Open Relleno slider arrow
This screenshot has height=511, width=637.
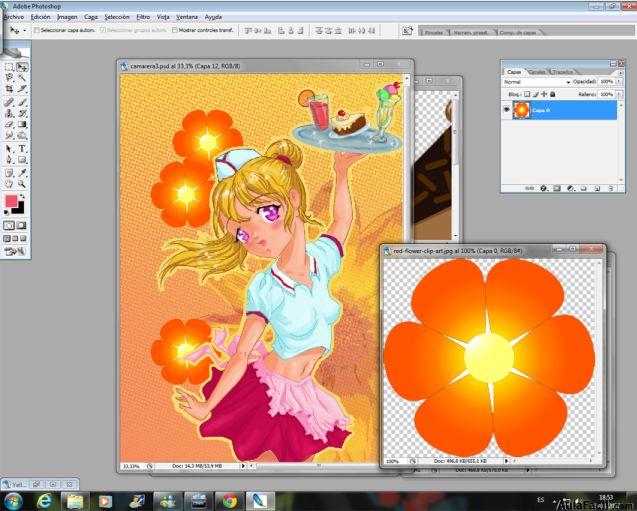click(619, 94)
